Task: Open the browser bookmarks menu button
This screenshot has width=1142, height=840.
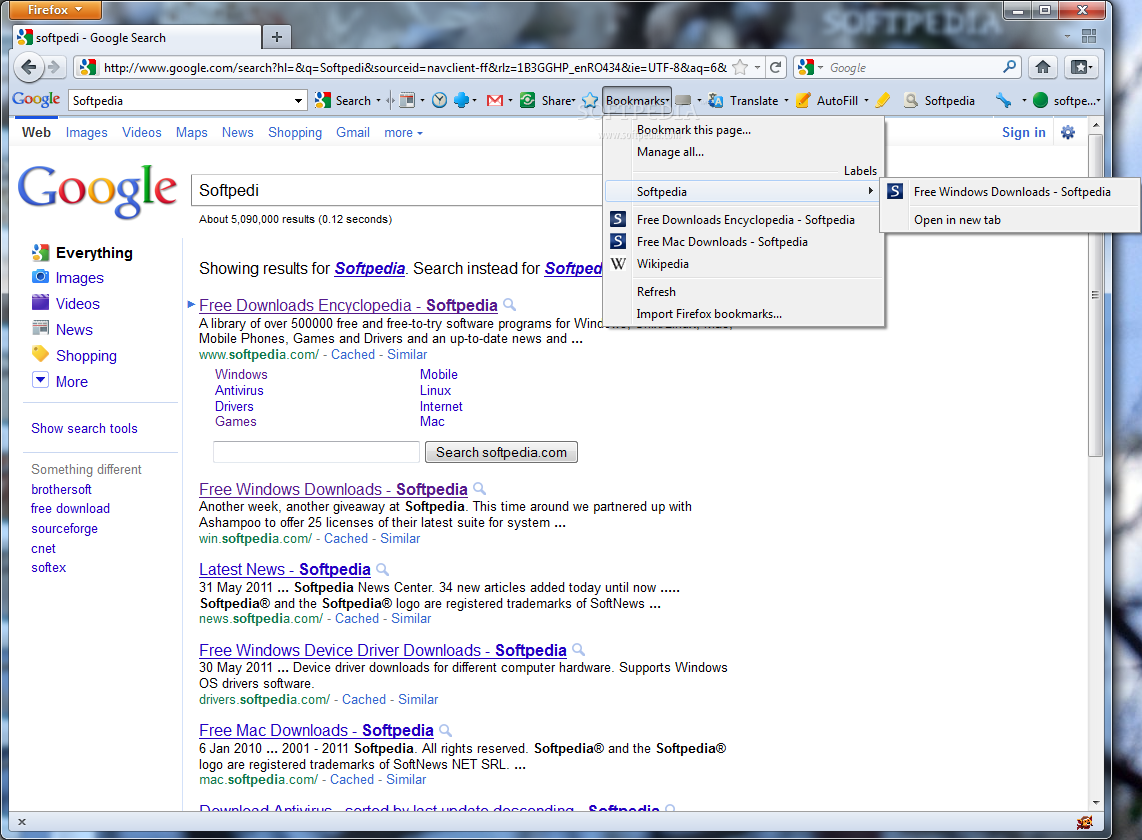Action: tap(1080, 68)
